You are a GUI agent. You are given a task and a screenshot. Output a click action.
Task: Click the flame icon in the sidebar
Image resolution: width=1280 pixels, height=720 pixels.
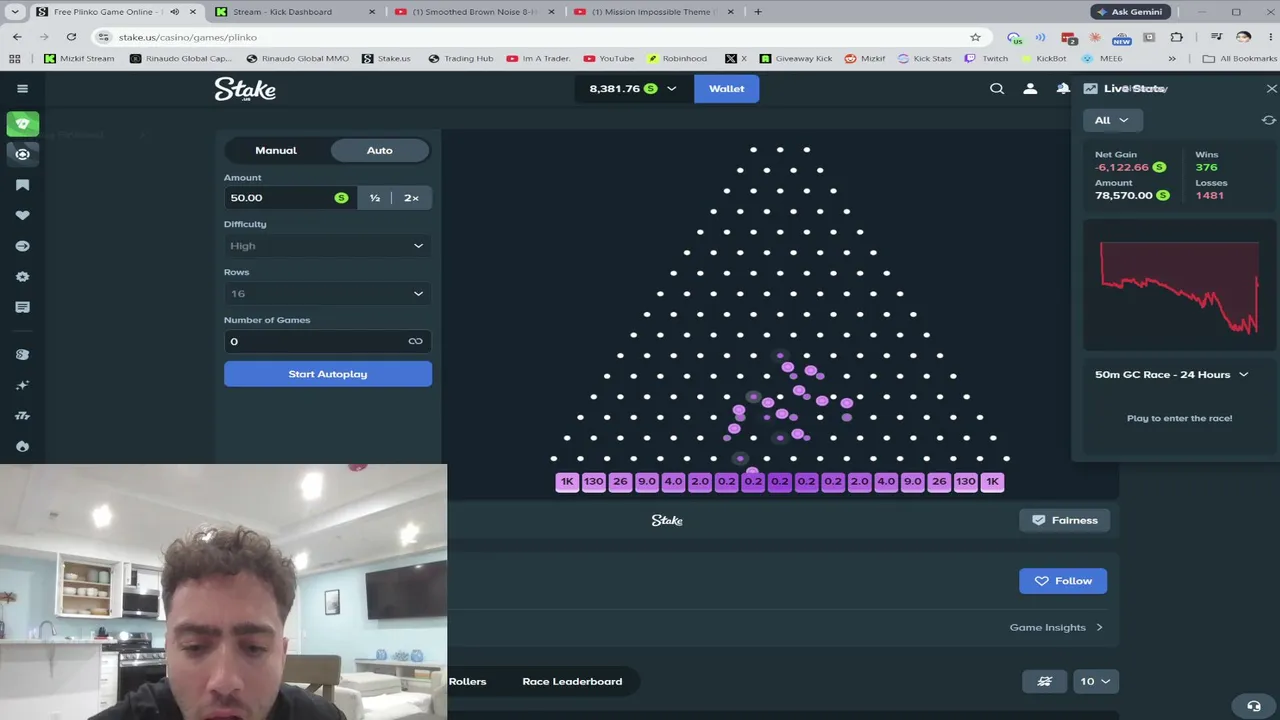[x=22, y=446]
